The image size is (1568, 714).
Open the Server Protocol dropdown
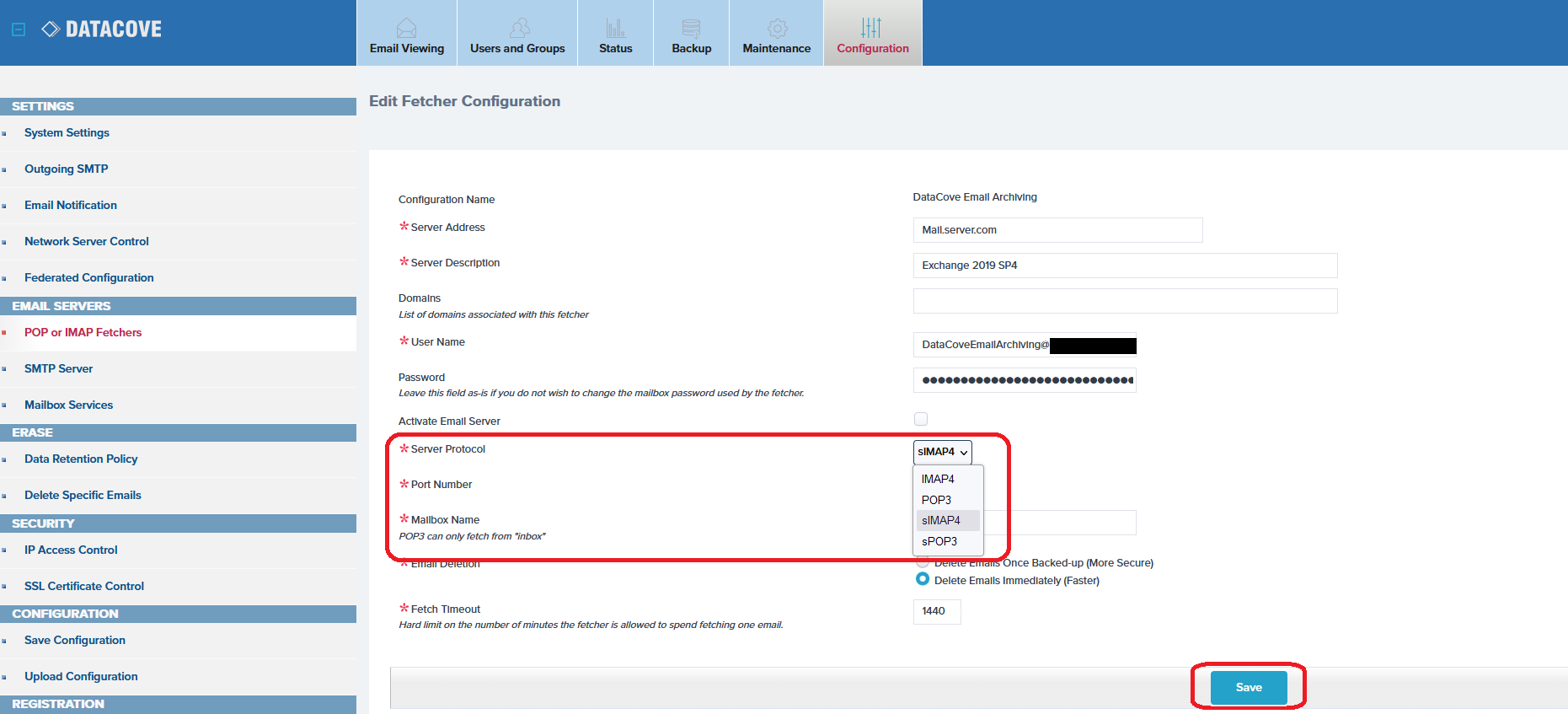(x=943, y=452)
